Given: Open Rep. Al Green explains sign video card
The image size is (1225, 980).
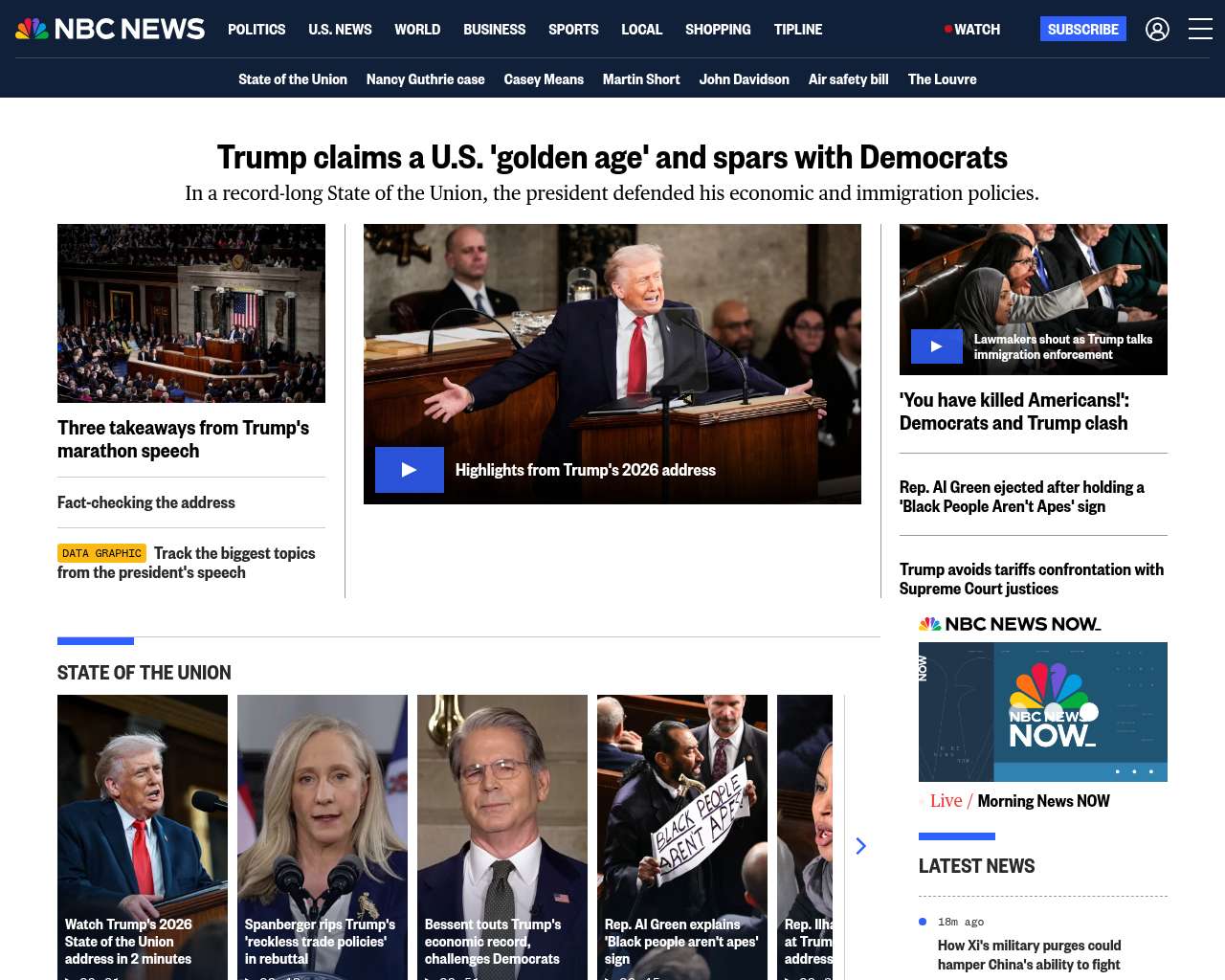Looking at the screenshot, I should coord(682,837).
